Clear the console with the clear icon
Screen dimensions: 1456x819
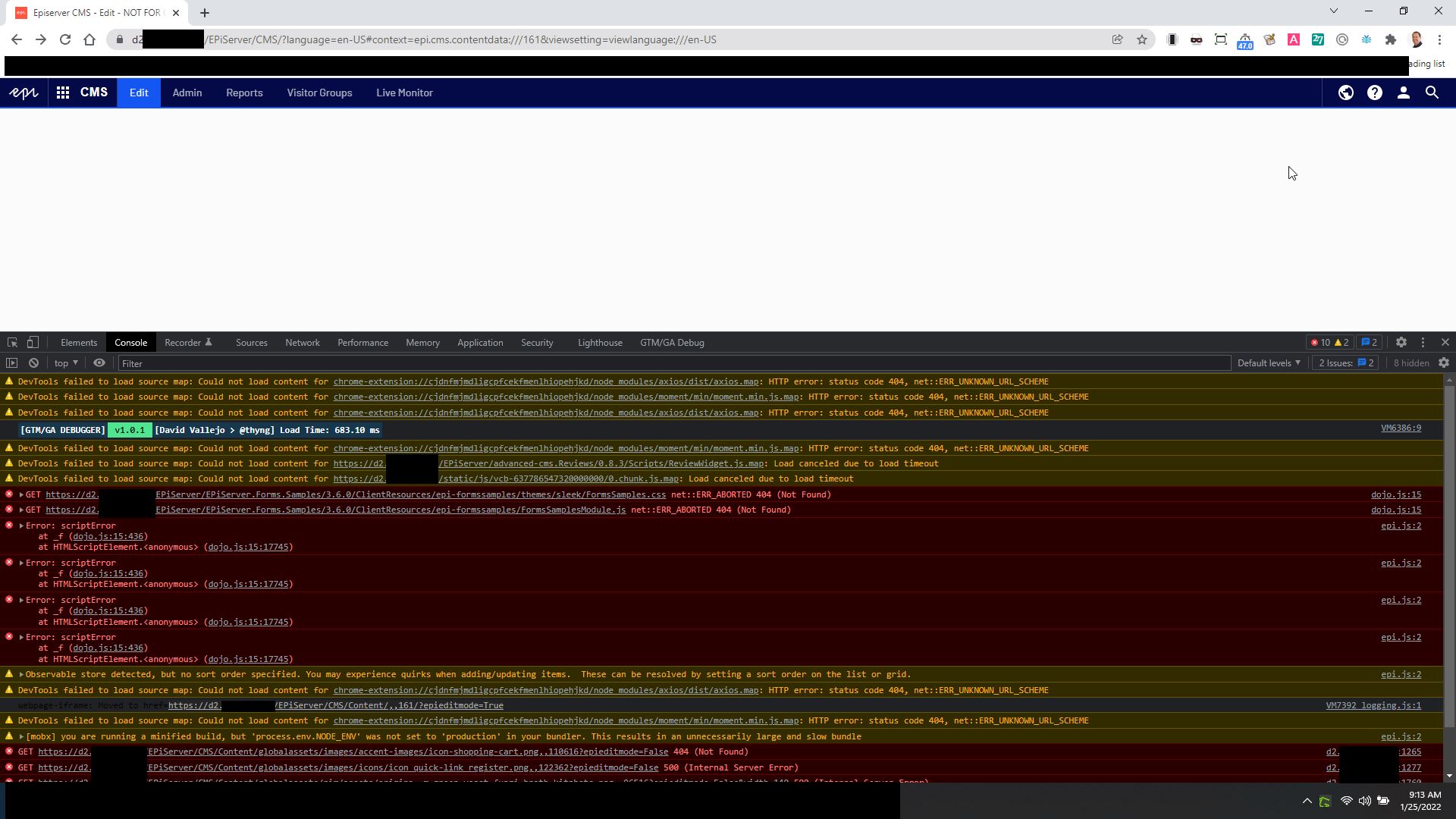pyautogui.click(x=33, y=363)
